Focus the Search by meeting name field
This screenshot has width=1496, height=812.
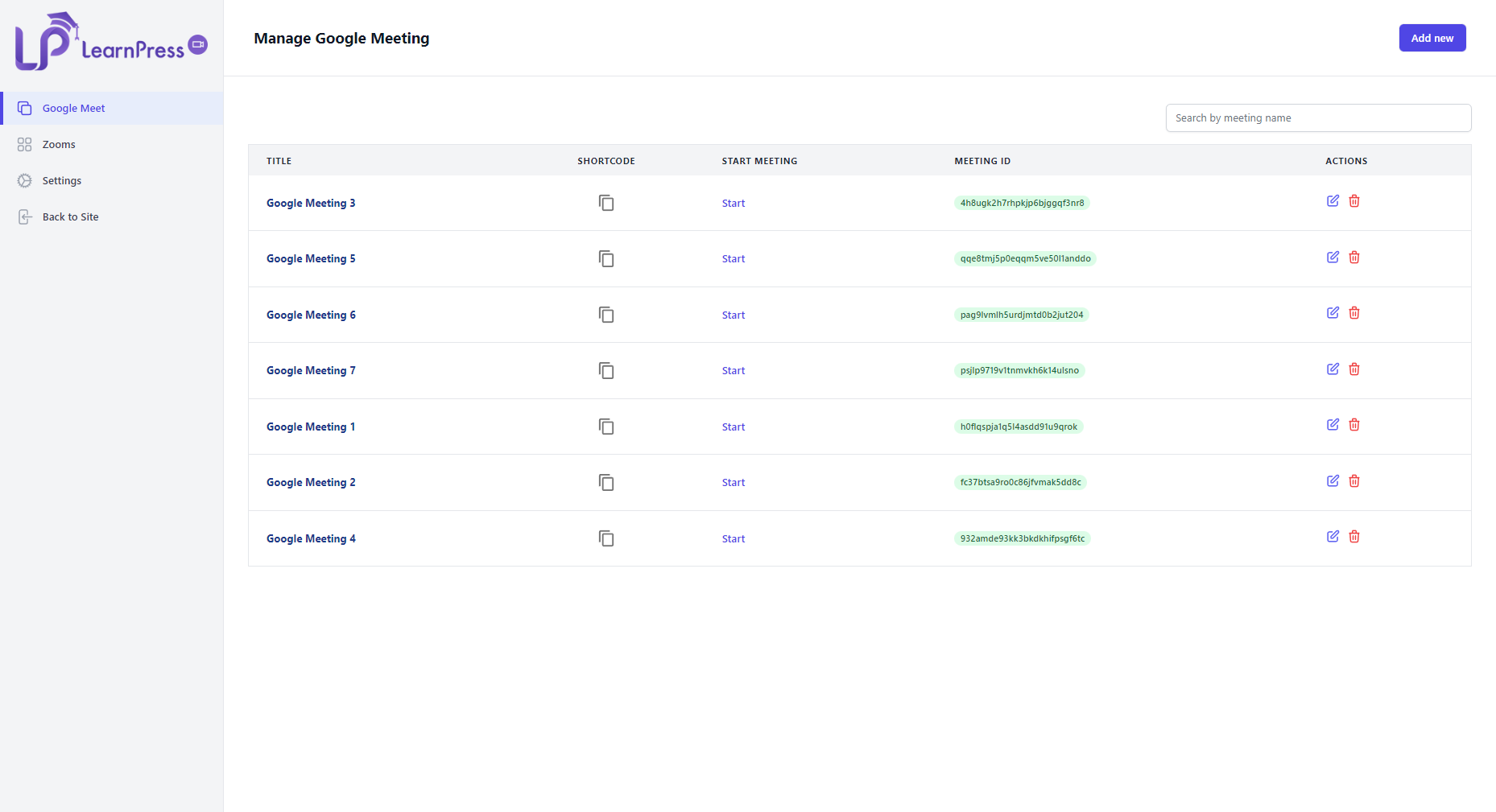coord(1318,118)
